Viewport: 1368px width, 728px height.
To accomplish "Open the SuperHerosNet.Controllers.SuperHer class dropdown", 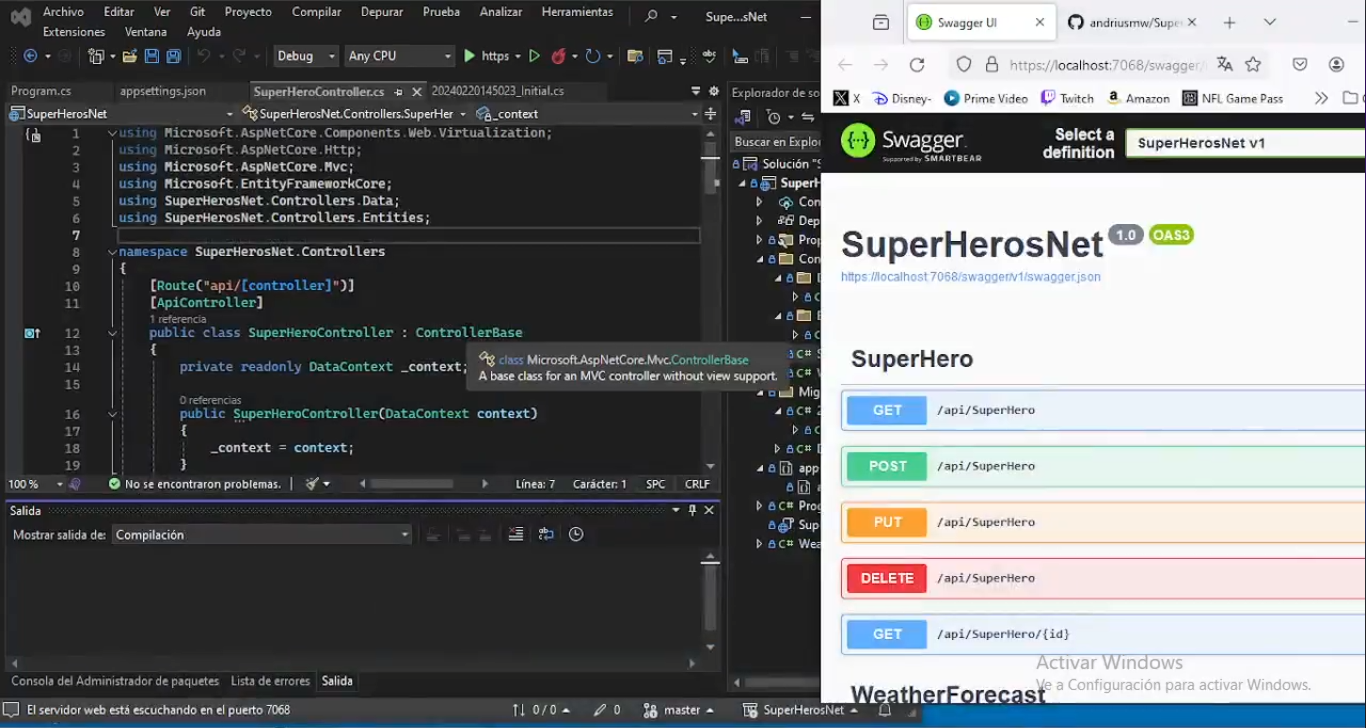I will [x=355, y=114].
